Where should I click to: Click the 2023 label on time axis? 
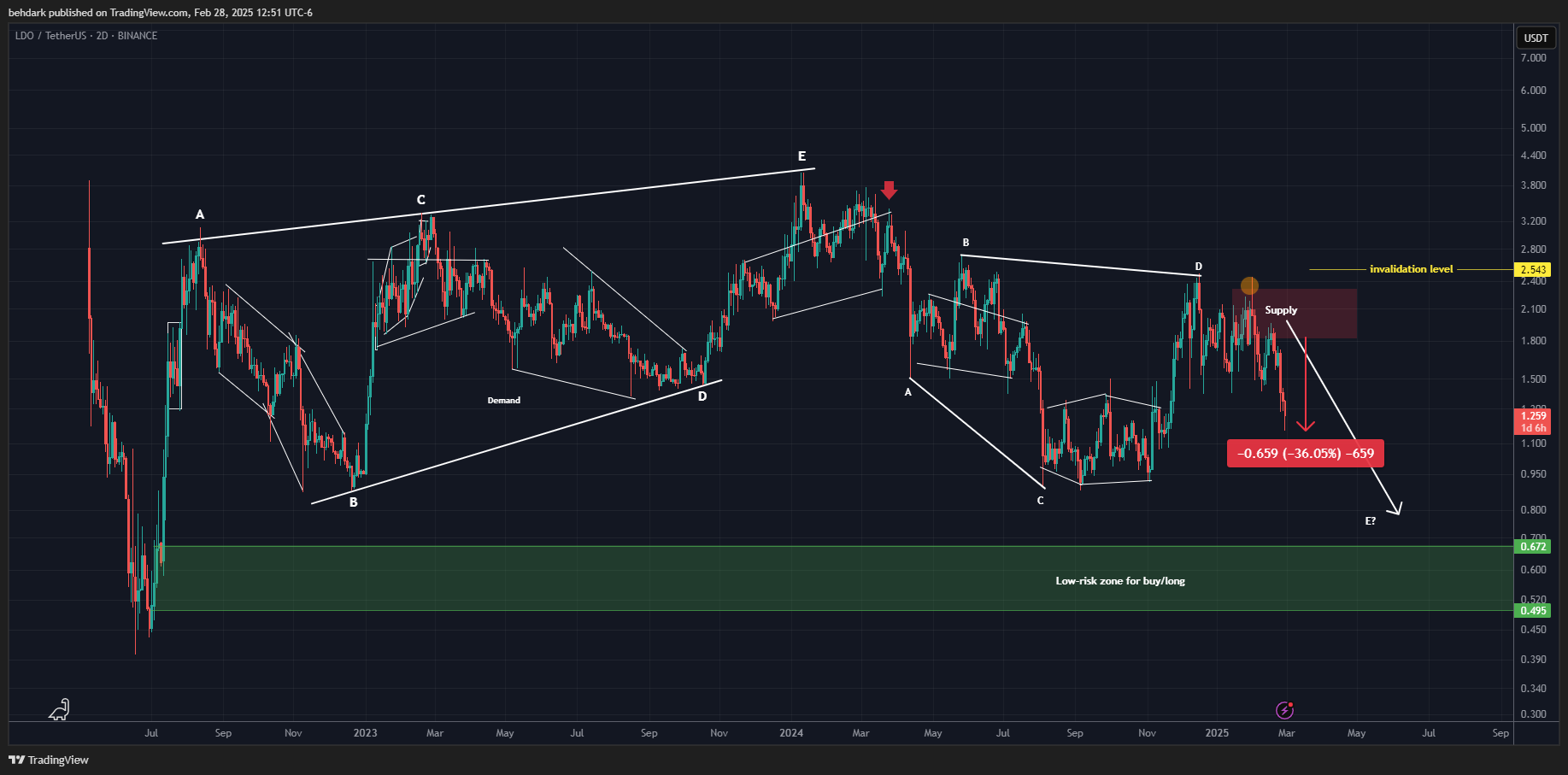365,733
